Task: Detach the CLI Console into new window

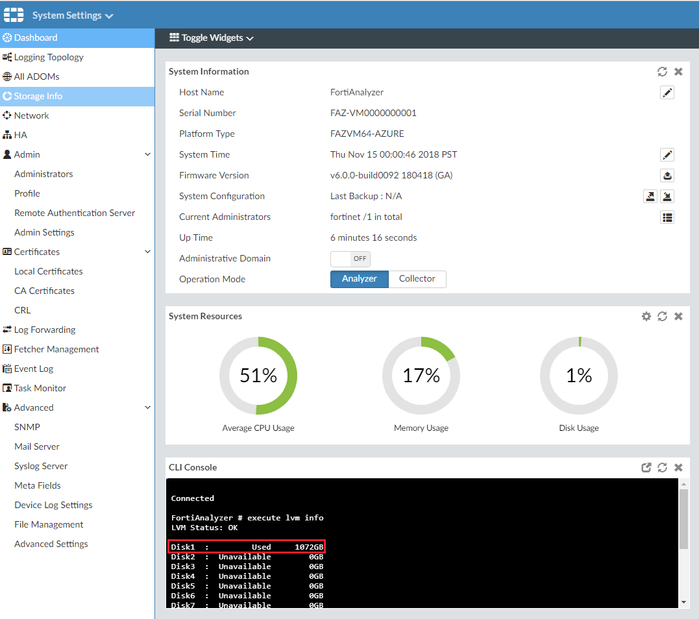Action: [x=646, y=467]
